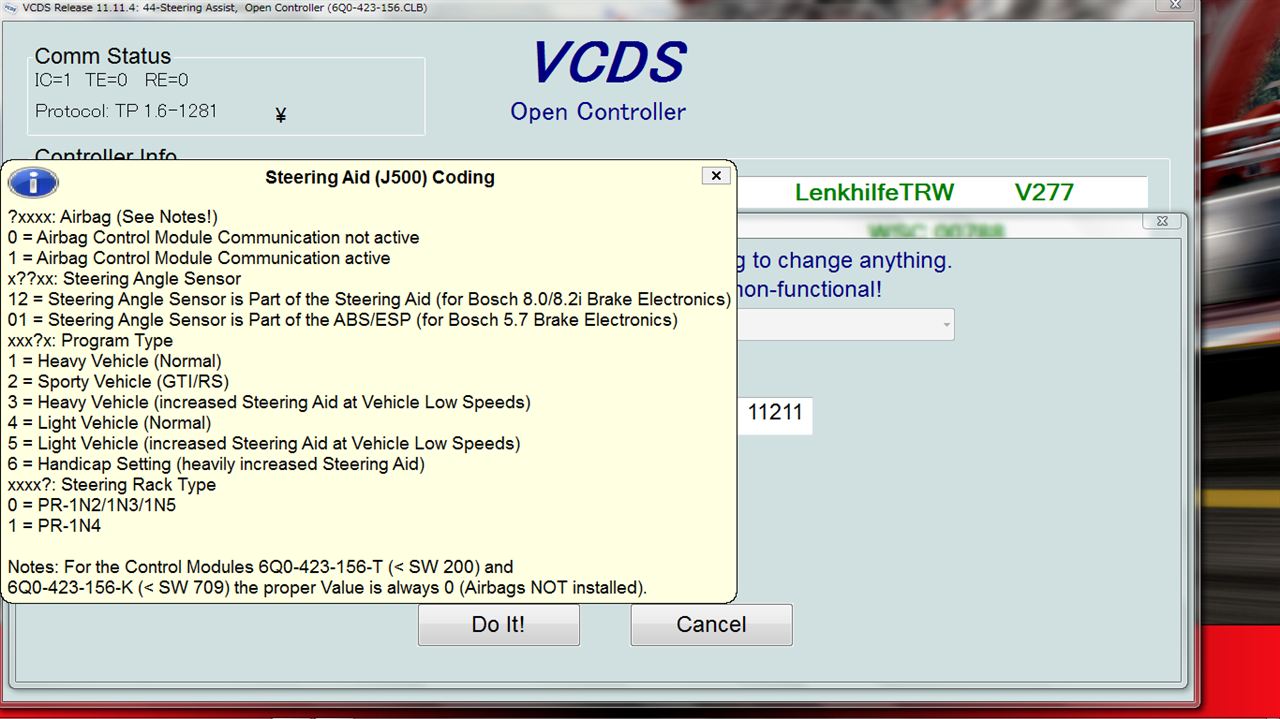This screenshot has width=1280, height=719.
Task: Close the coding dialog behind the balloon
Action: 1162,221
